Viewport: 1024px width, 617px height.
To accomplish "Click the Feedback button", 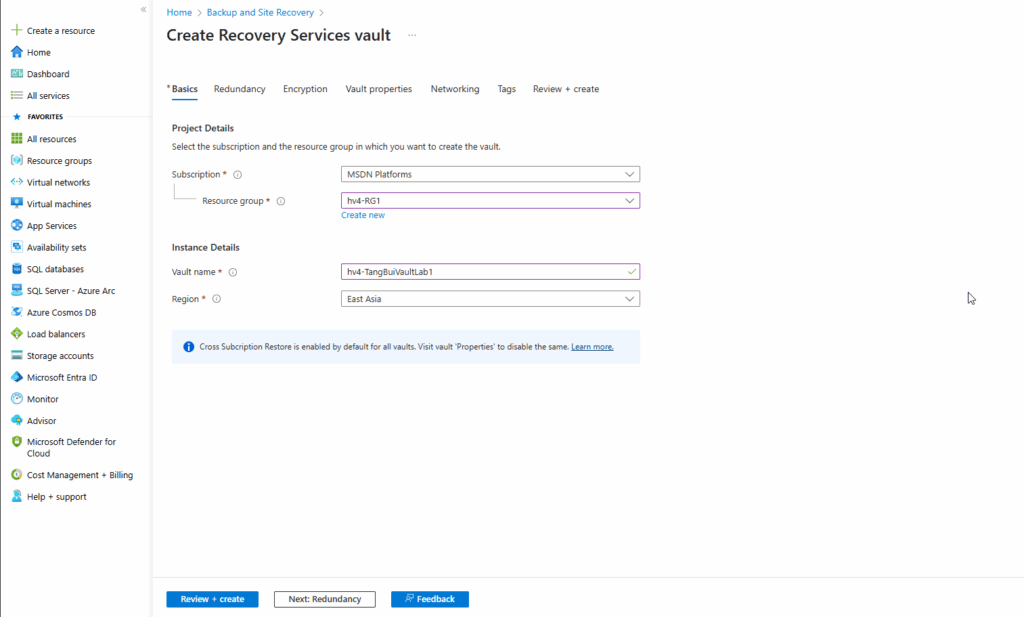I will [x=430, y=599].
